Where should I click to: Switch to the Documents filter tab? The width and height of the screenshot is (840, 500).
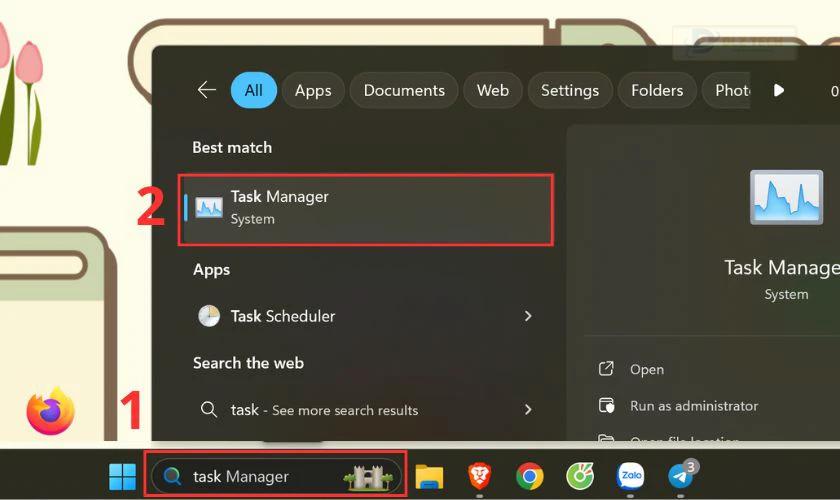404,90
